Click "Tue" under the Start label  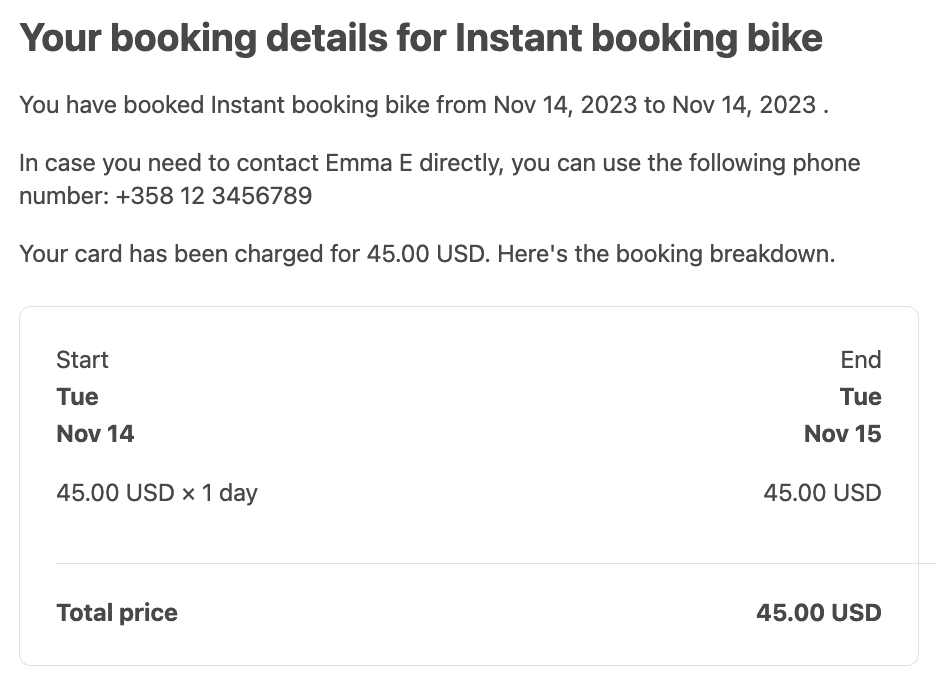pos(77,397)
